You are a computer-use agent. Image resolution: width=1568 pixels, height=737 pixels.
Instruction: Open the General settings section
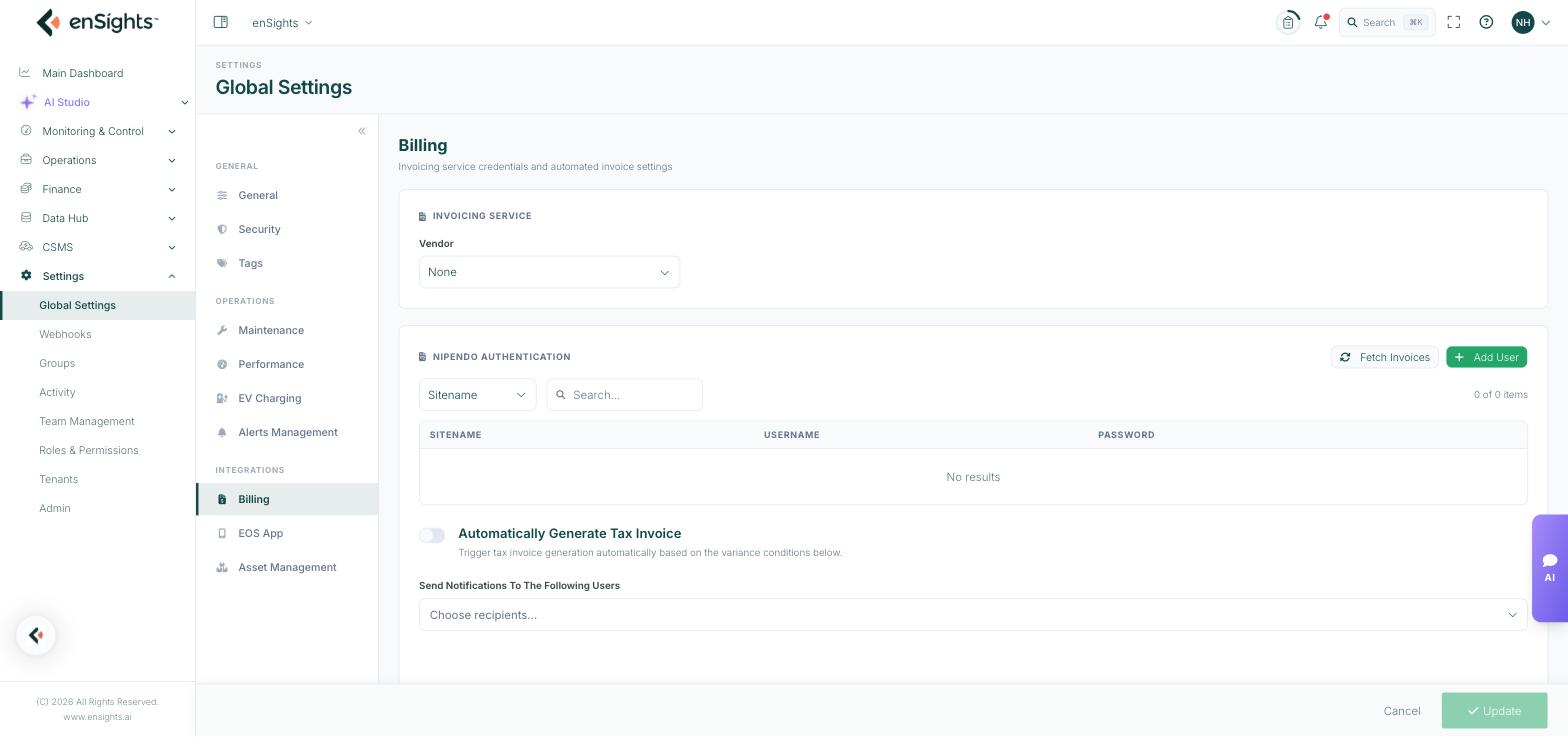coord(287,195)
